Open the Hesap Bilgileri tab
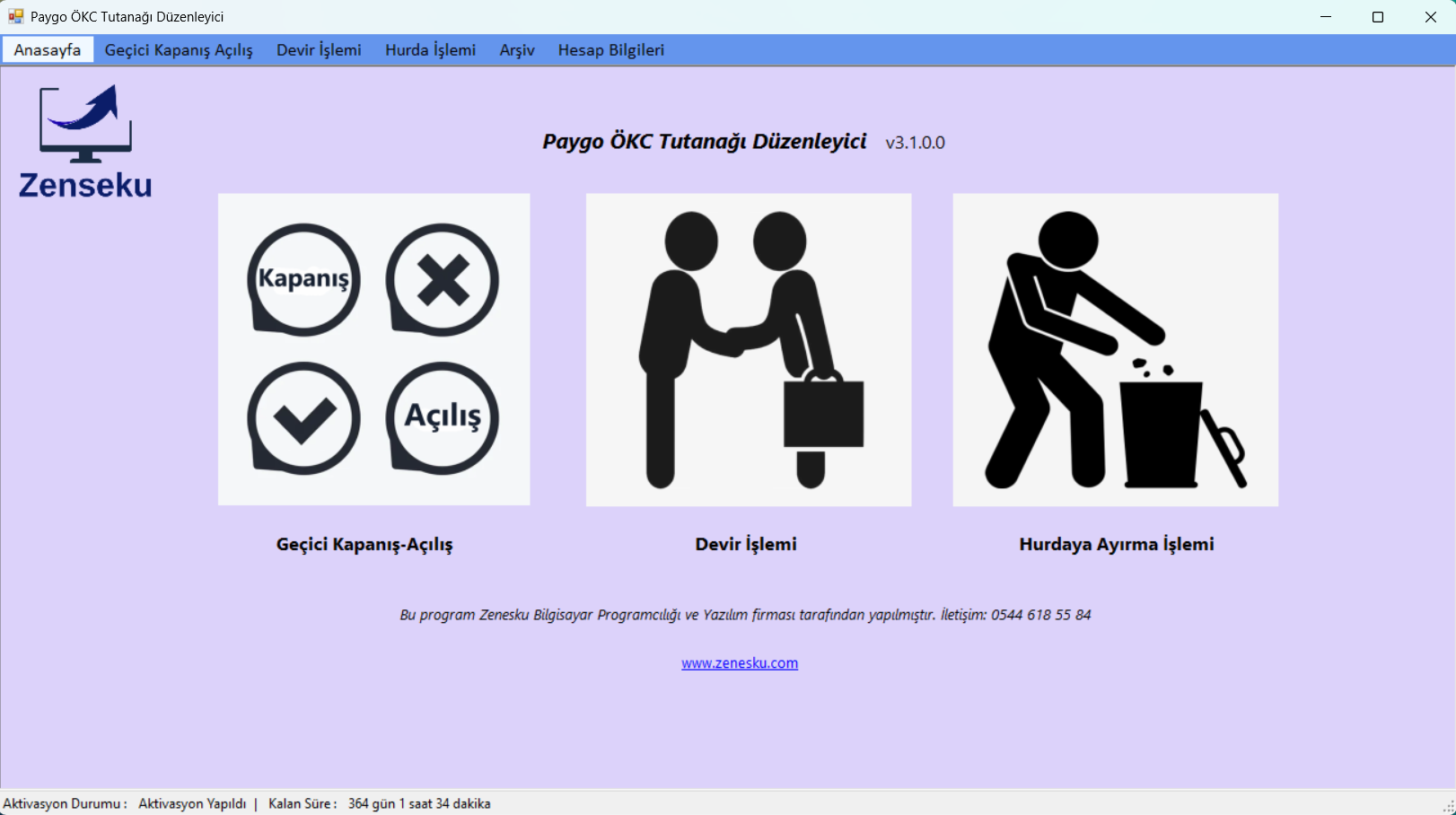 click(x=611, y=50)
